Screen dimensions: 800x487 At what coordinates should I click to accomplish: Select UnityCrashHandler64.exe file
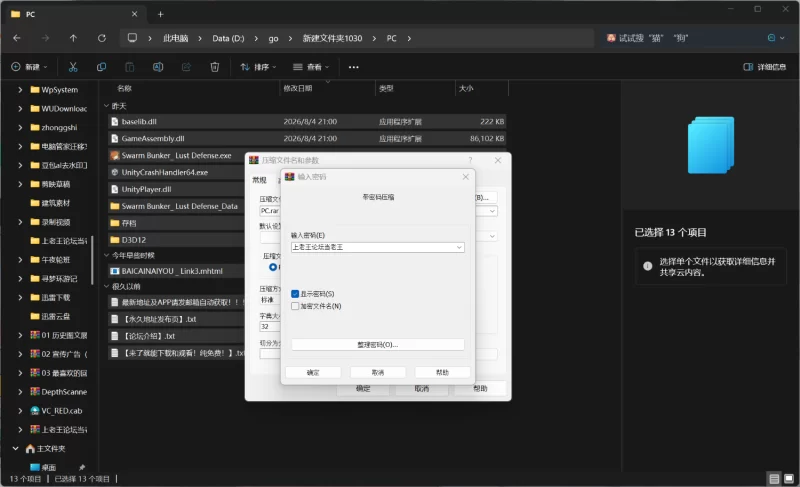176,172
